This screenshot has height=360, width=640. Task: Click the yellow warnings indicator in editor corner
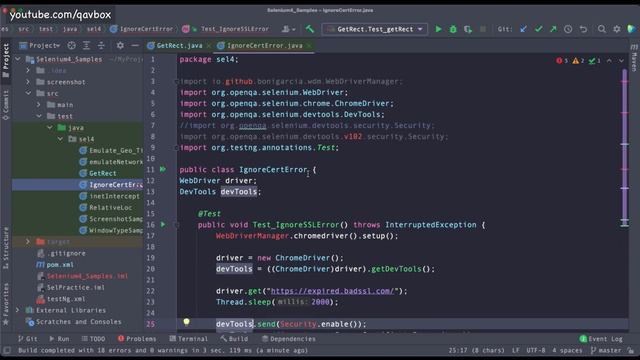click(578, 61)
